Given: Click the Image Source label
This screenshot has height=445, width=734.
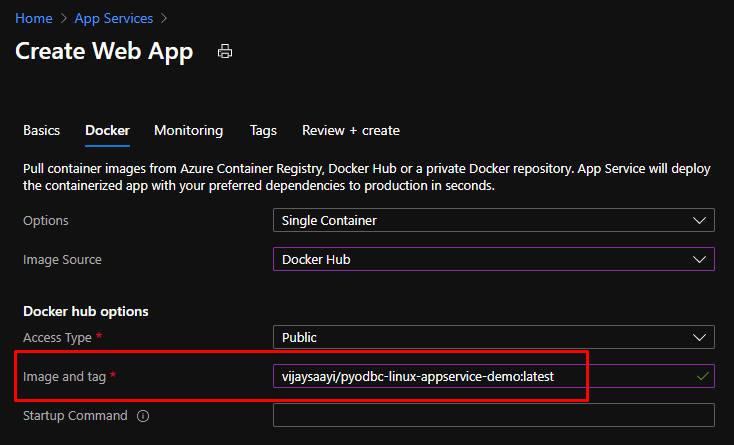Looking at the screenshot, I should point(62,260).
